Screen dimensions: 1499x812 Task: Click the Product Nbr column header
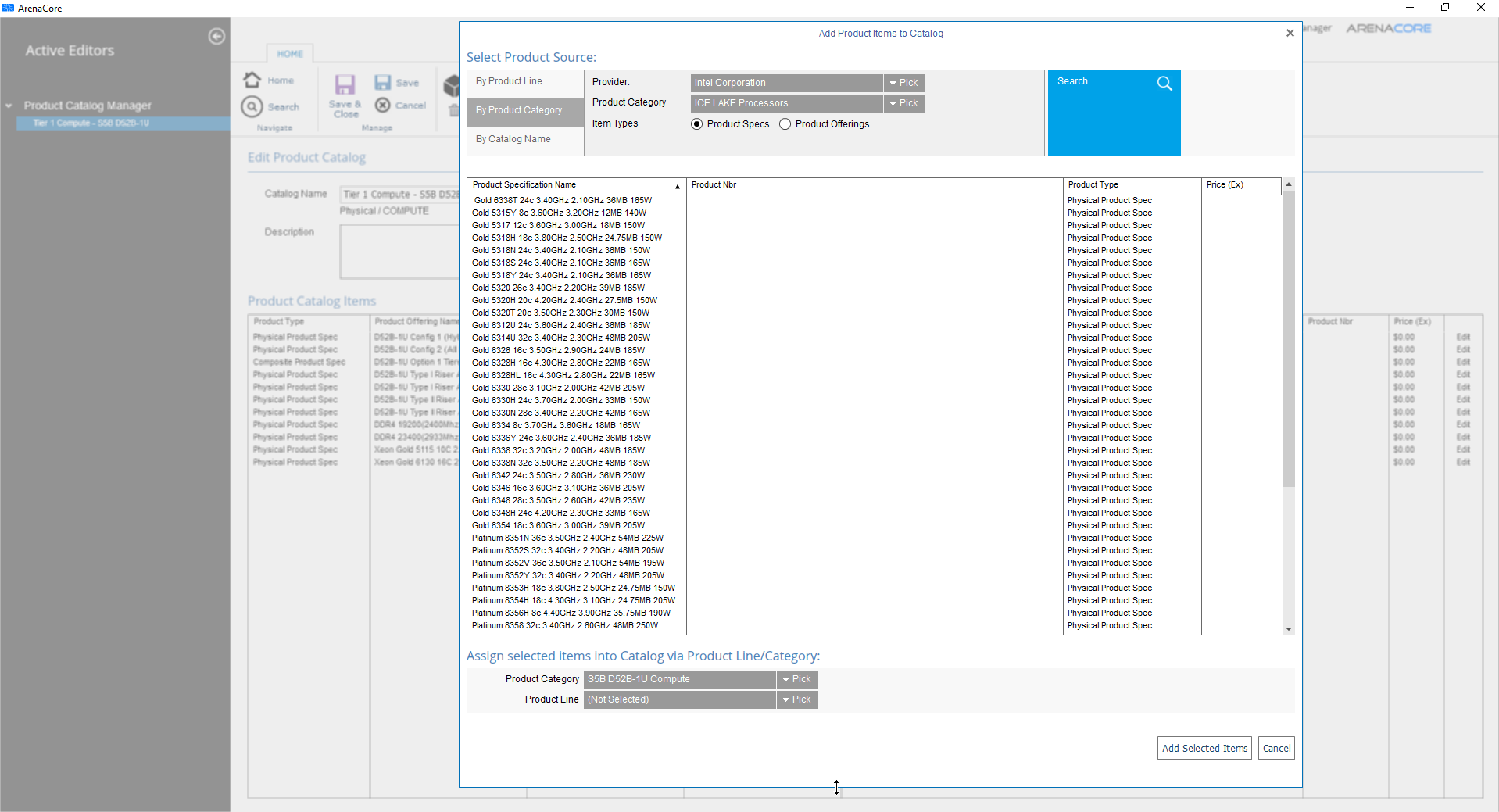(875, 185)
